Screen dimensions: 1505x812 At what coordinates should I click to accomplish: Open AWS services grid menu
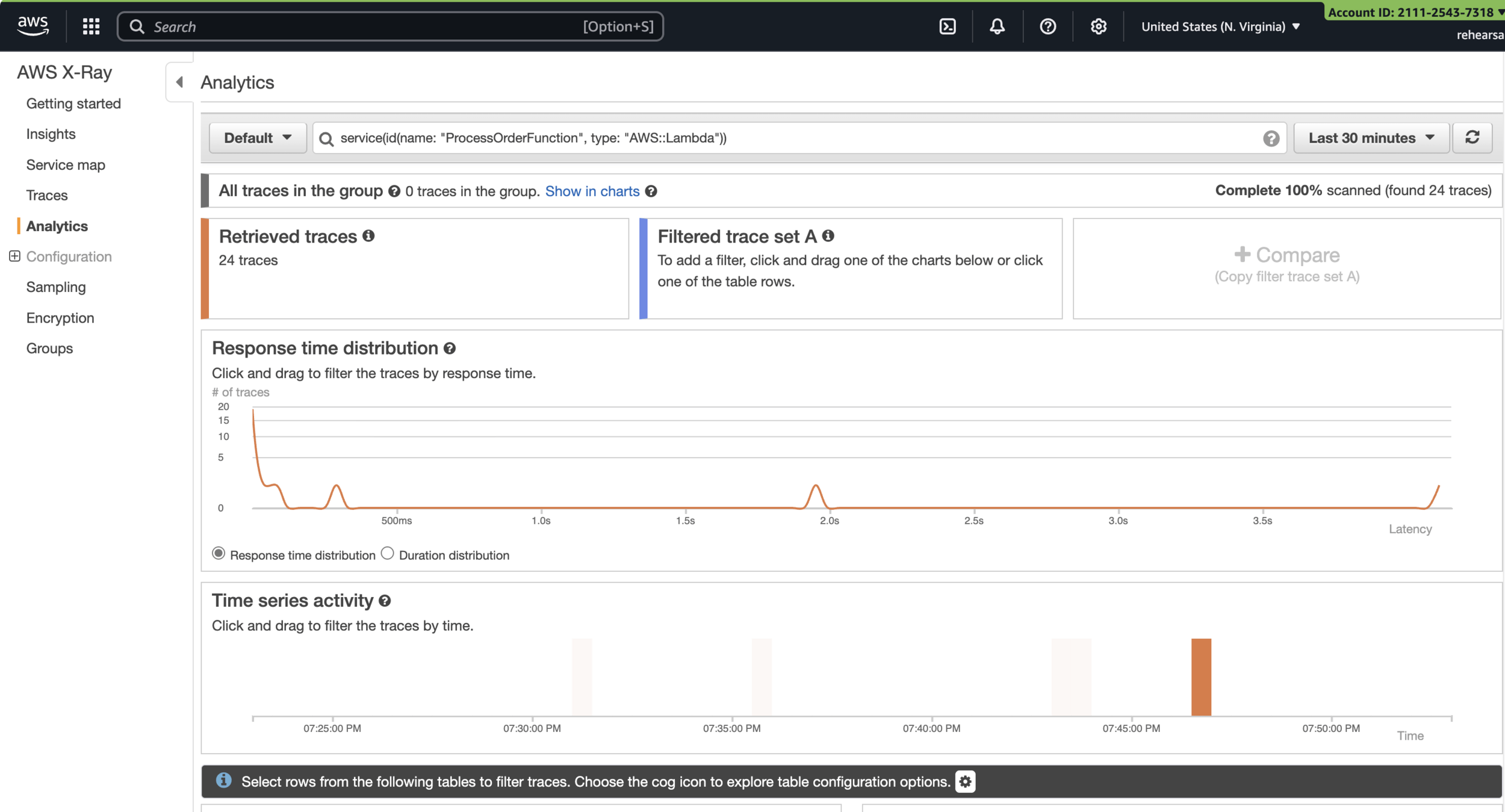[91, 26]
